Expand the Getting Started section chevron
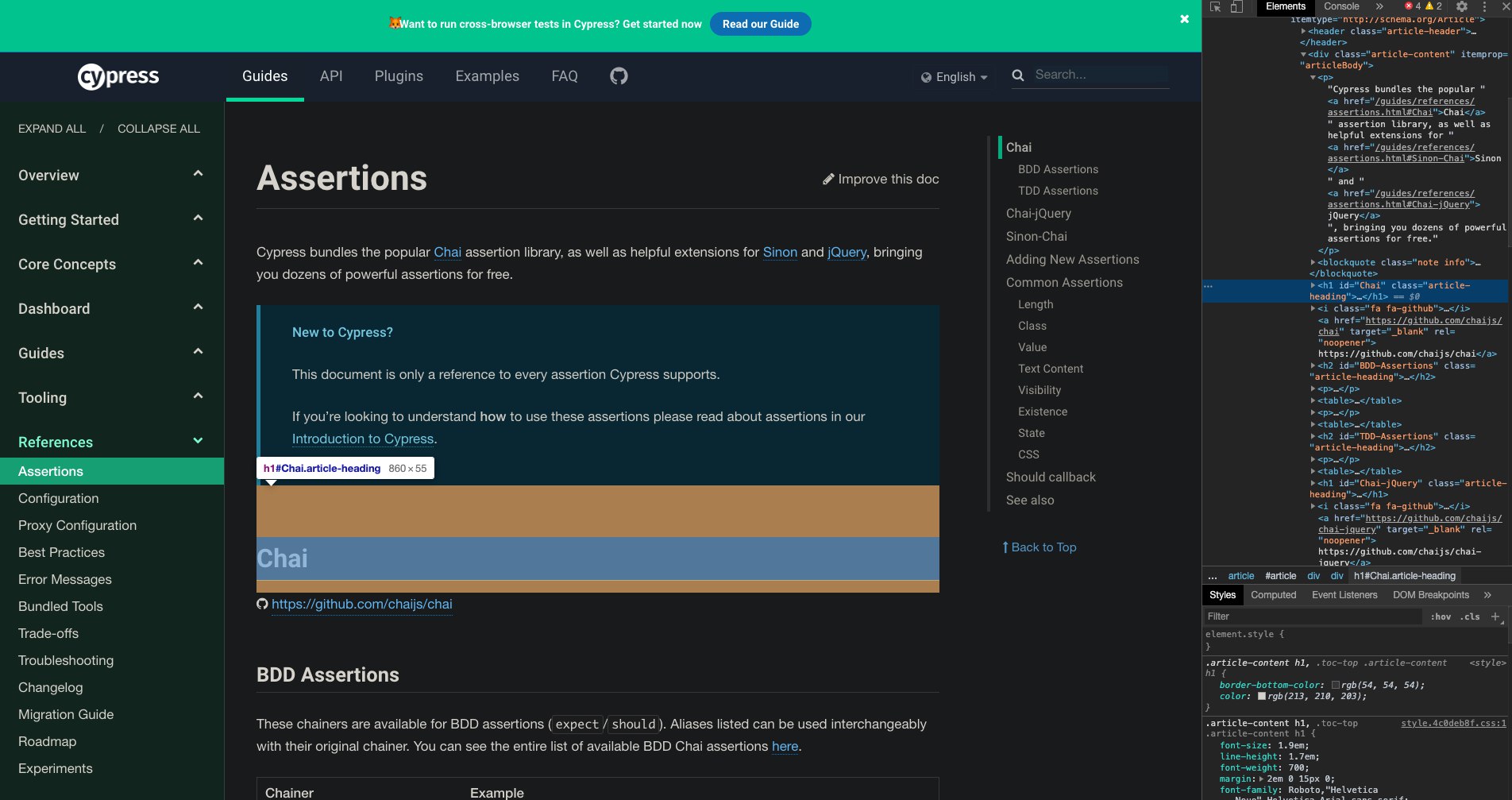The image size is (1512, 800). [198, 218]
